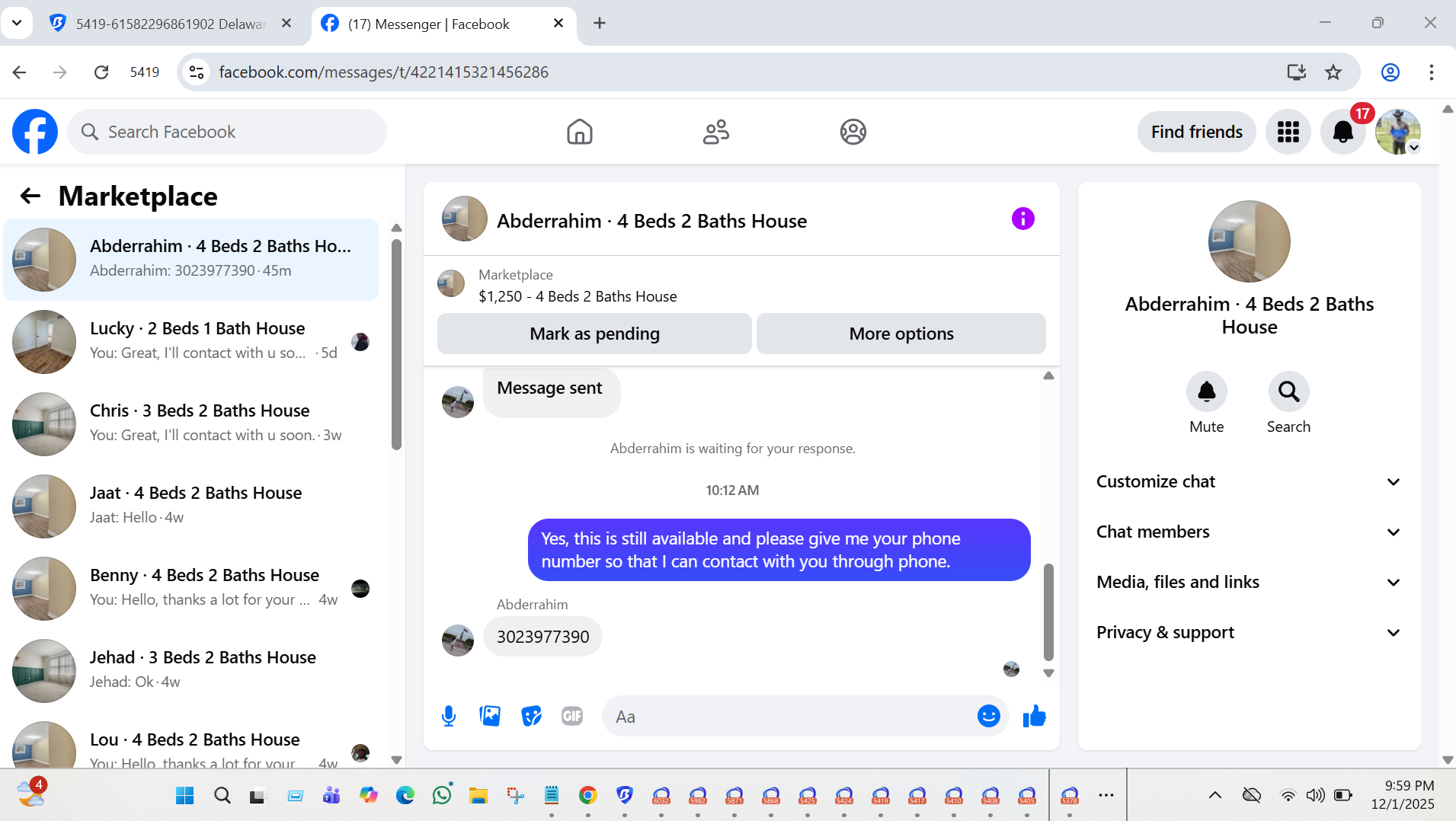Open the conversation information icon
This screenshot has height=821, width=1456.
pos(1022,219)
